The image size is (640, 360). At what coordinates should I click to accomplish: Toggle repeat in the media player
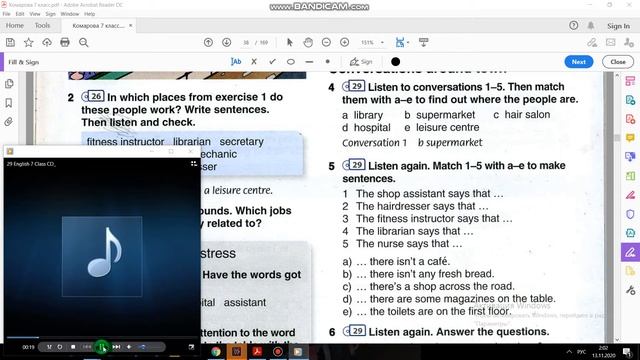(x=60, y=347)
